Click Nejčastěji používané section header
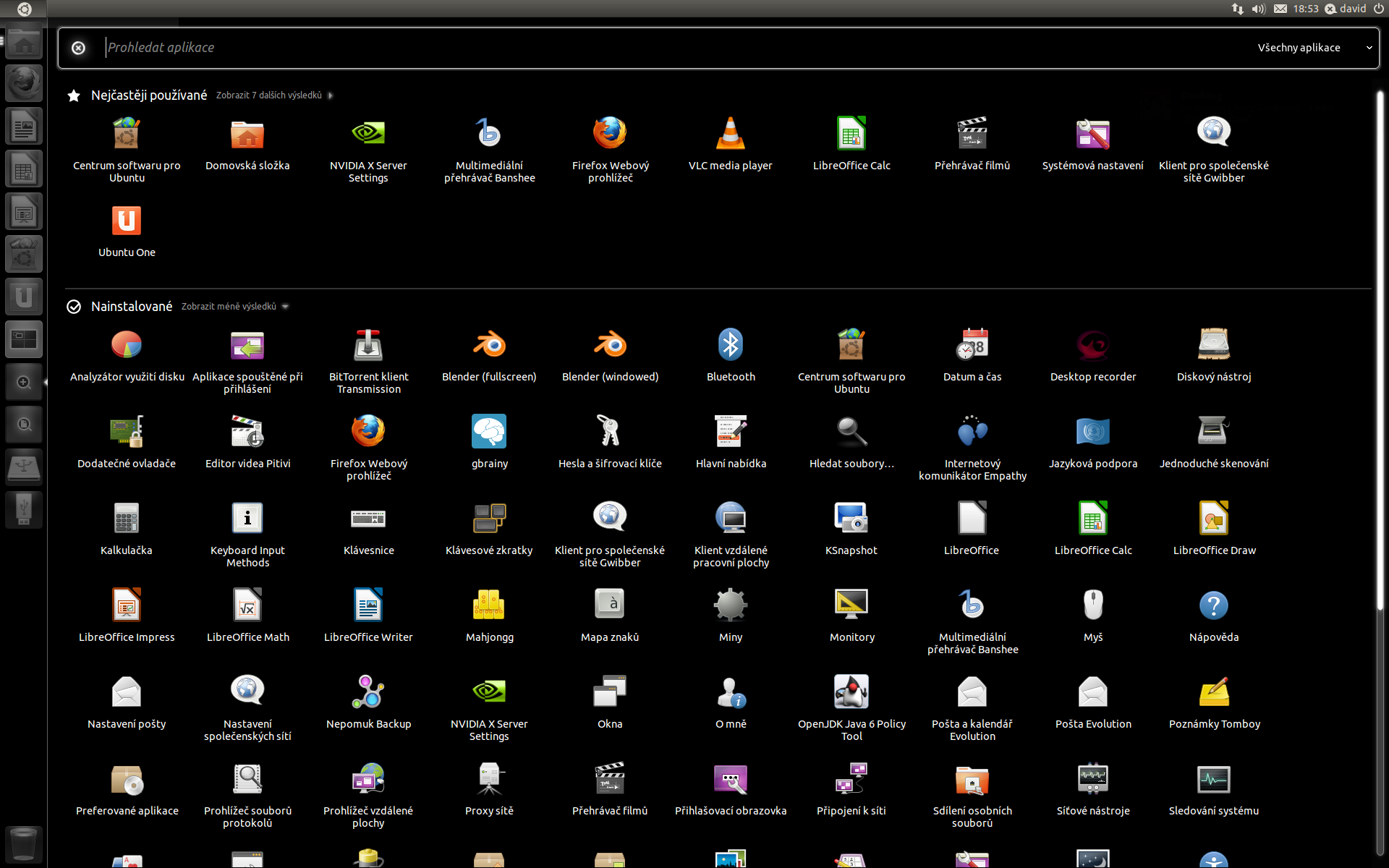 pos(149,95)
